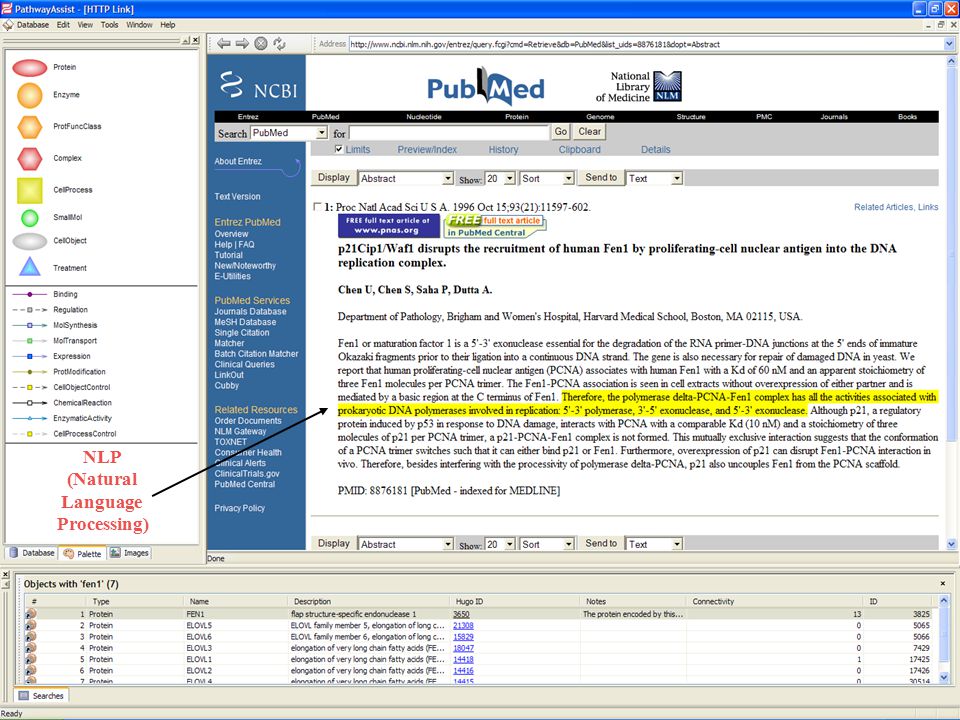
Task: Pick the CellProcess yellow square icon
Action: click(x=29, y=190)
